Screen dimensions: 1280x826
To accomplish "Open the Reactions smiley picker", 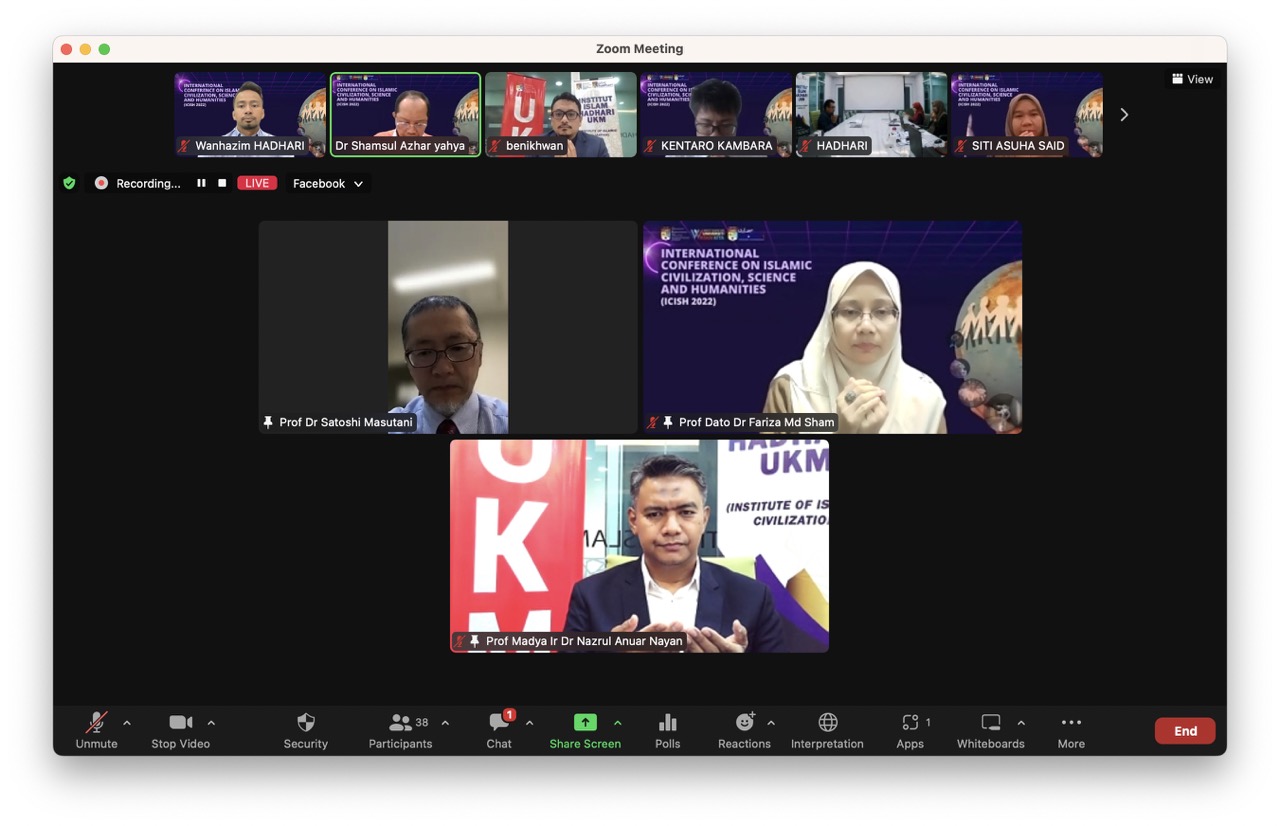I will (744, 730).
